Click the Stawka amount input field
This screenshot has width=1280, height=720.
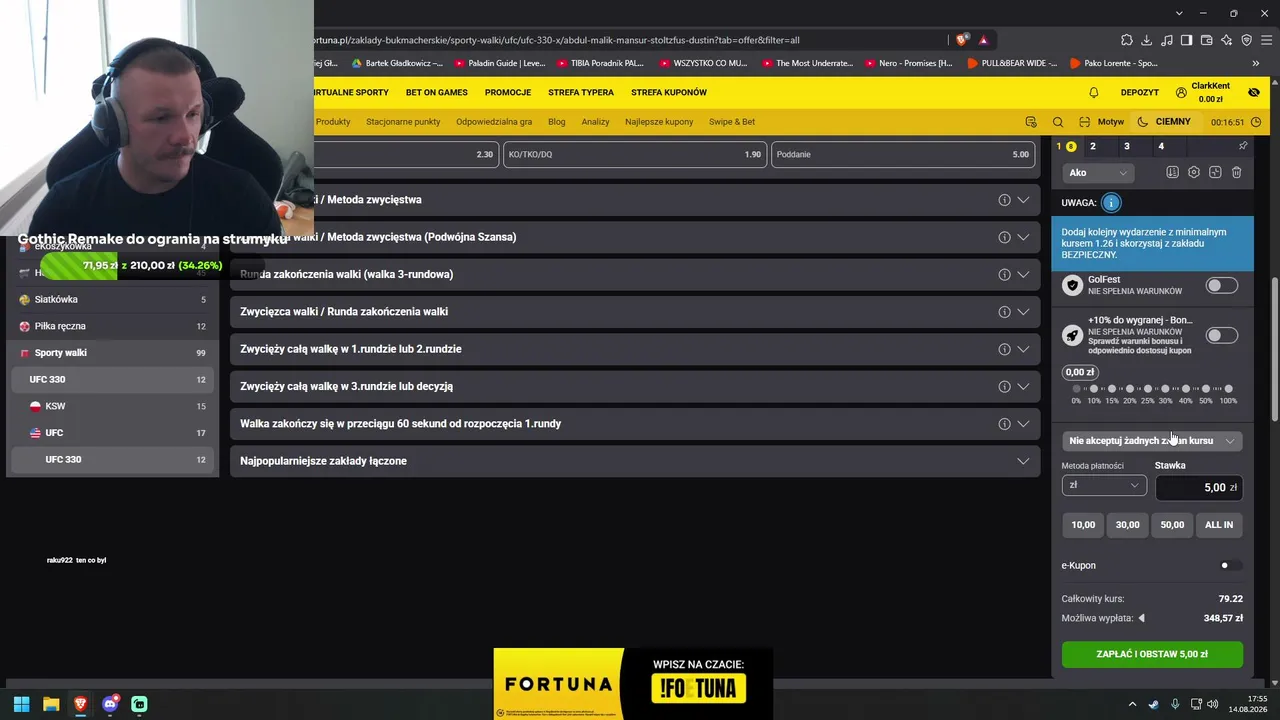point(1199,488)
